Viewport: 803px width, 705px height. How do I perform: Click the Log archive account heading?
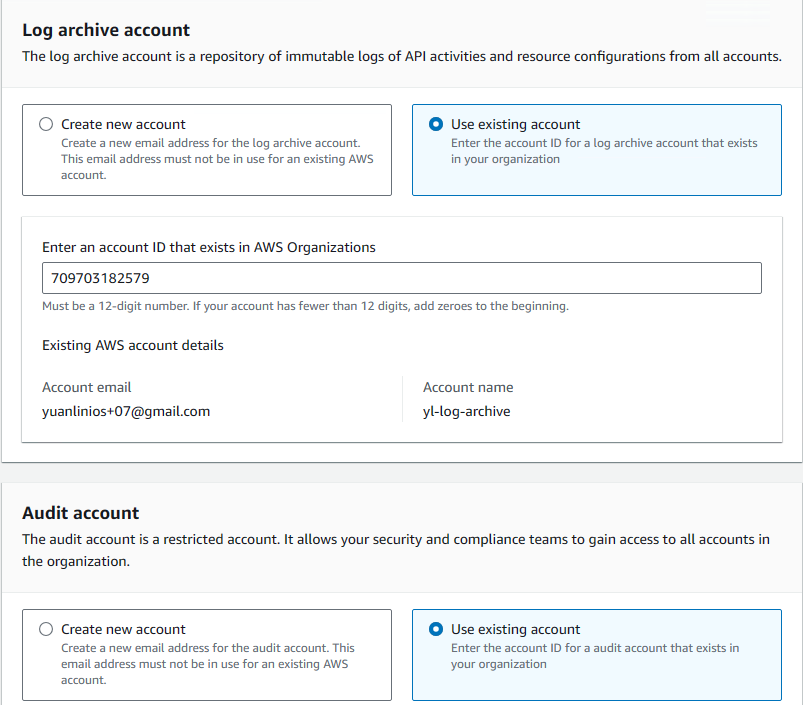coord(106,30)
